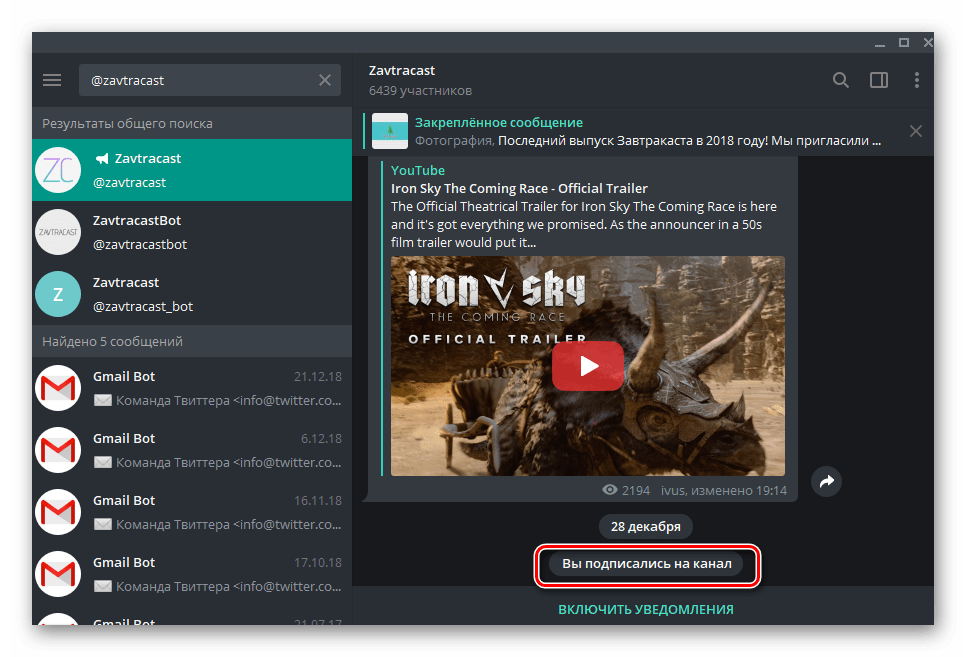Click the 2194 views eye counter
The image size is (966, 657).
626,491
